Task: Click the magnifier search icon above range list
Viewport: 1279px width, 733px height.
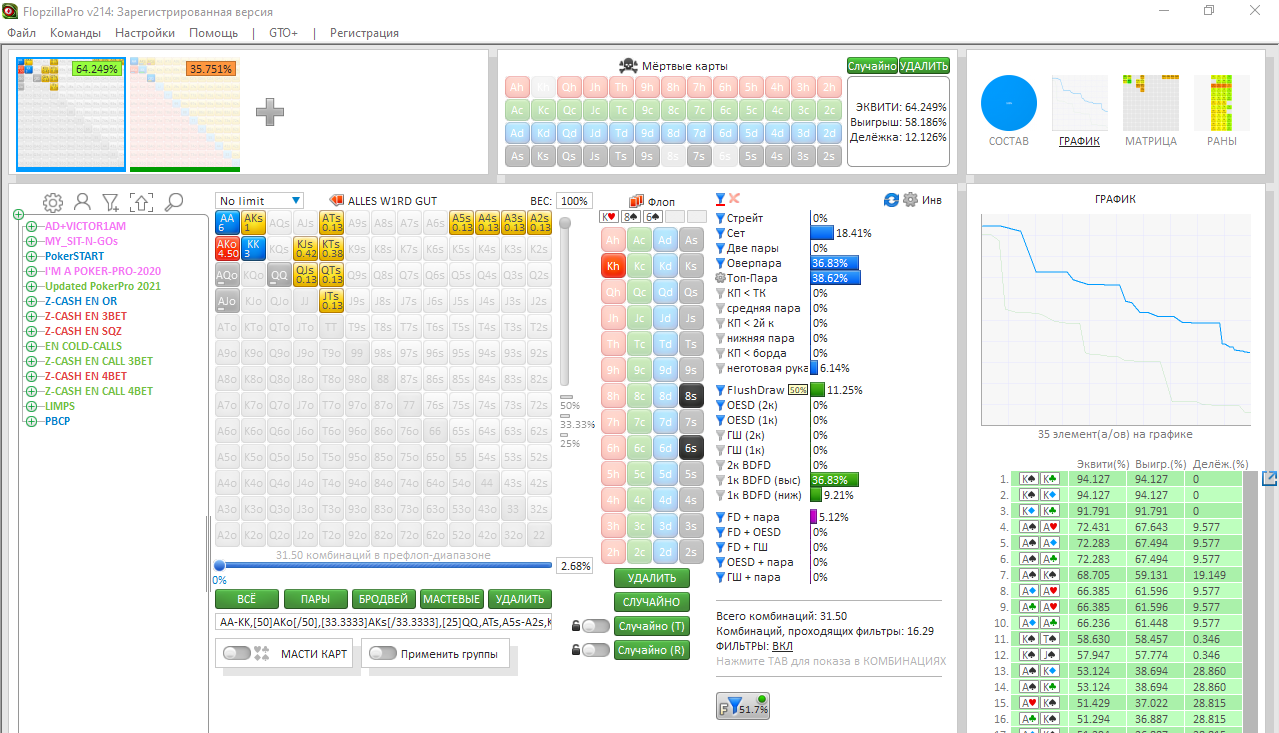Action: [x=174, y=202]
